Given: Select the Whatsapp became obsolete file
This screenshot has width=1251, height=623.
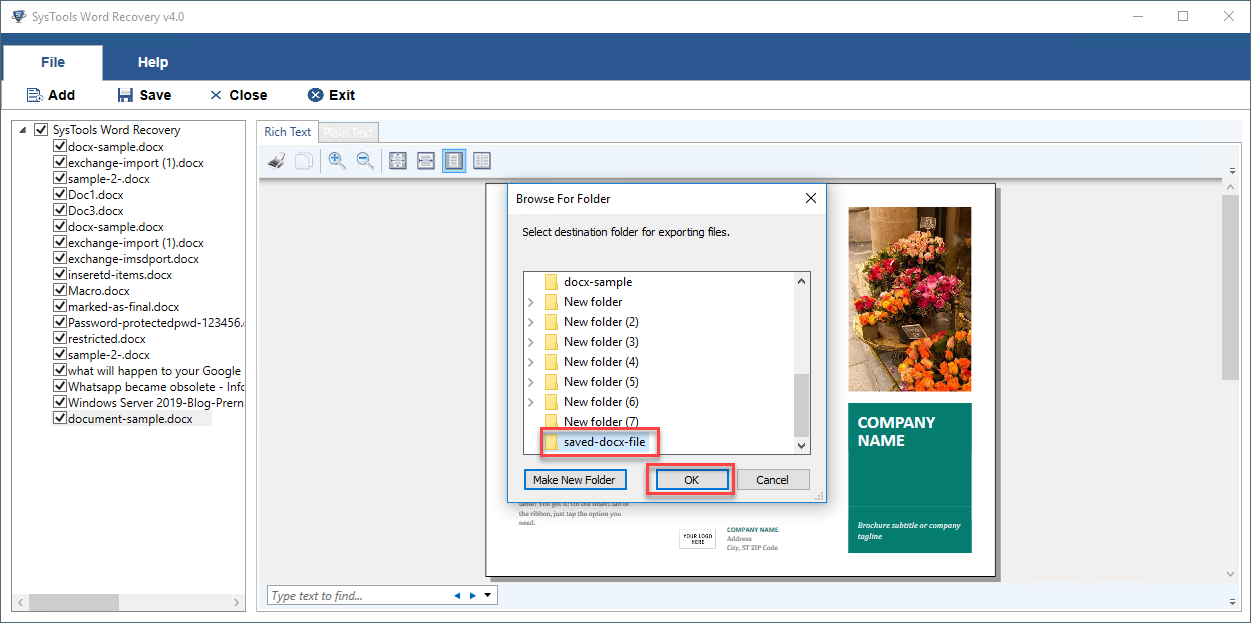Looking at the screenshot, I should [156, 386].
